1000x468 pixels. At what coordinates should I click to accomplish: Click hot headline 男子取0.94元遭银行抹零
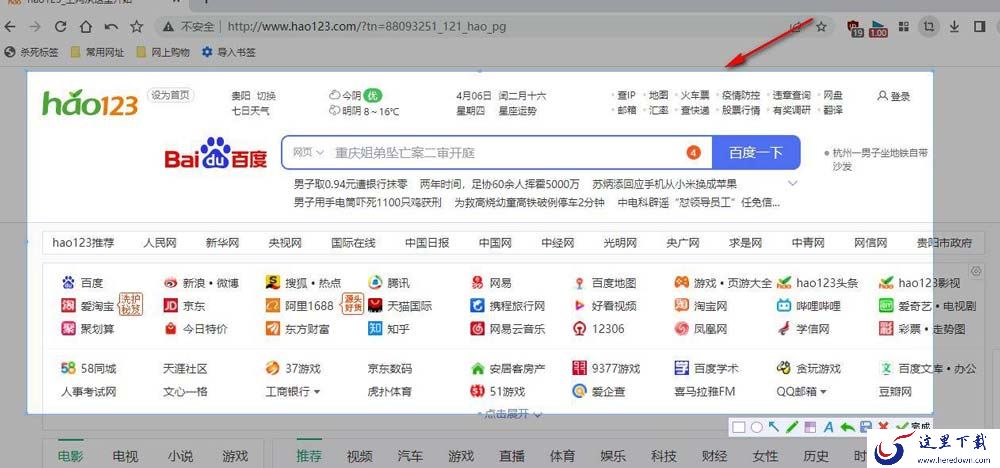[x=350, y=184]
